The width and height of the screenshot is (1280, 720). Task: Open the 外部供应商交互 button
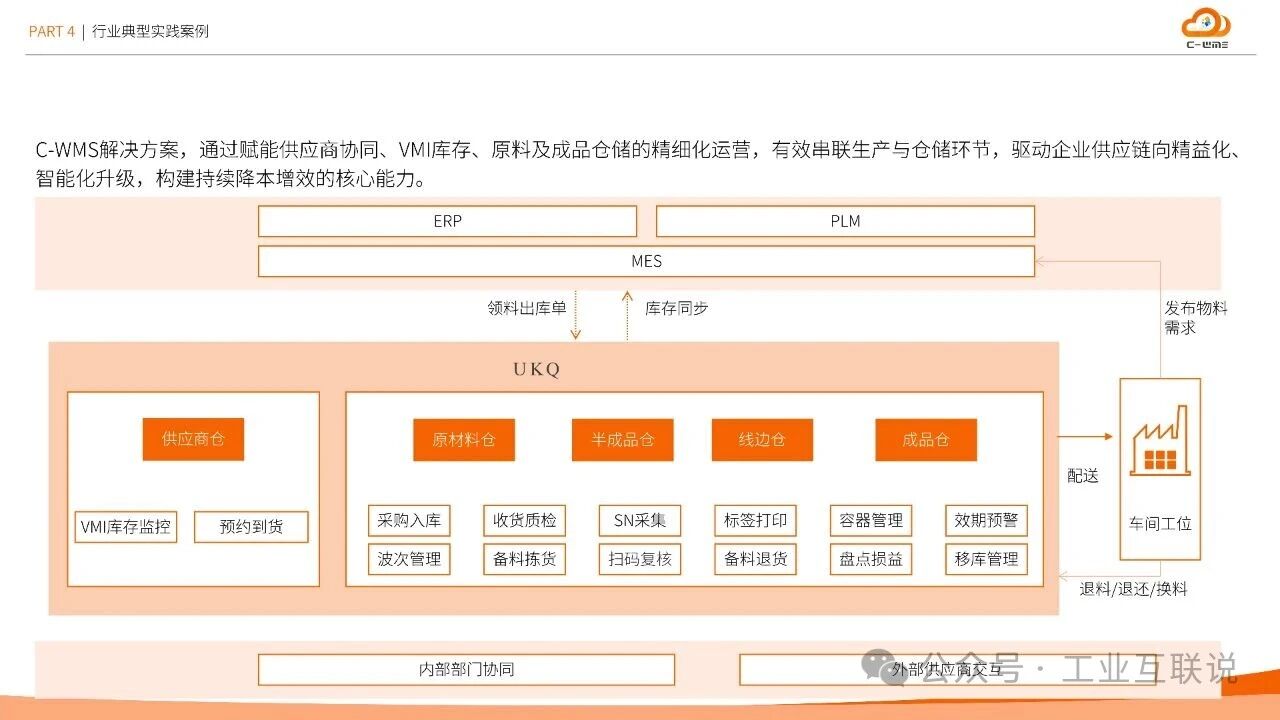944,669
